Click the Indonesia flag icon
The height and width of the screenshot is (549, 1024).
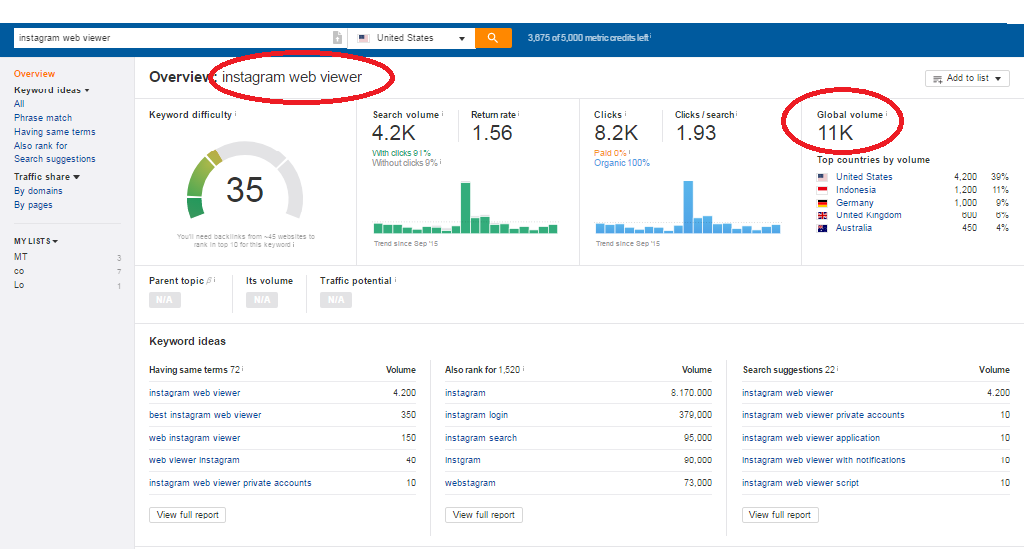click(822, 190)
